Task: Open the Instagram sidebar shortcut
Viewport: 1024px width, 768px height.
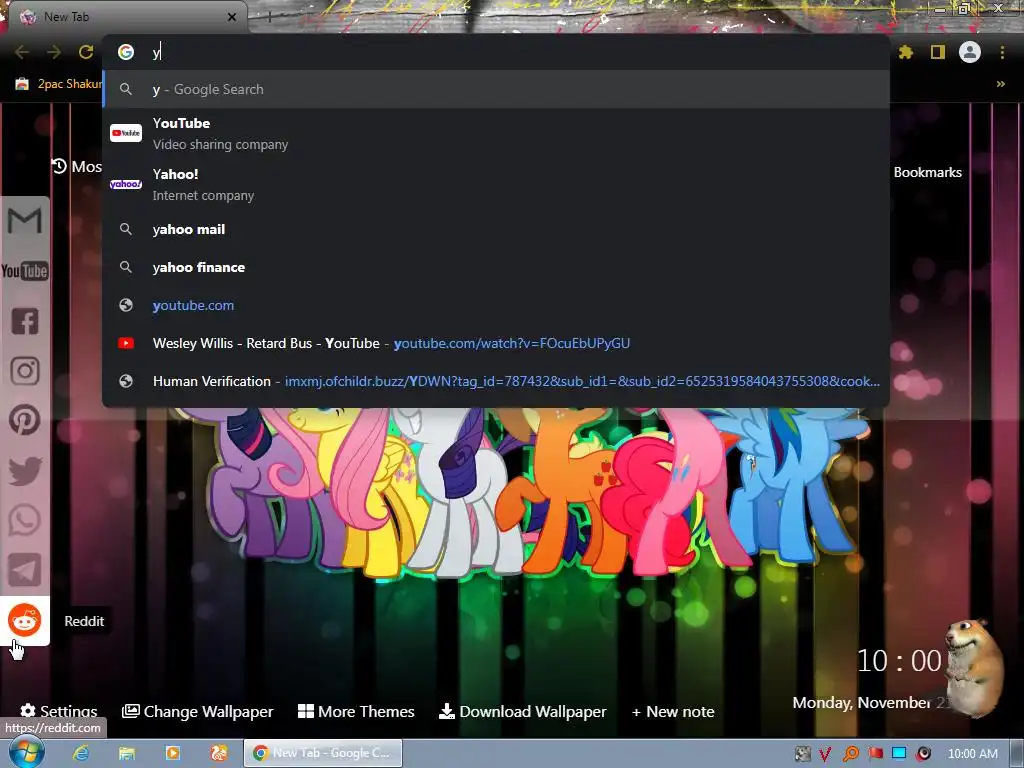Action: 25,370
